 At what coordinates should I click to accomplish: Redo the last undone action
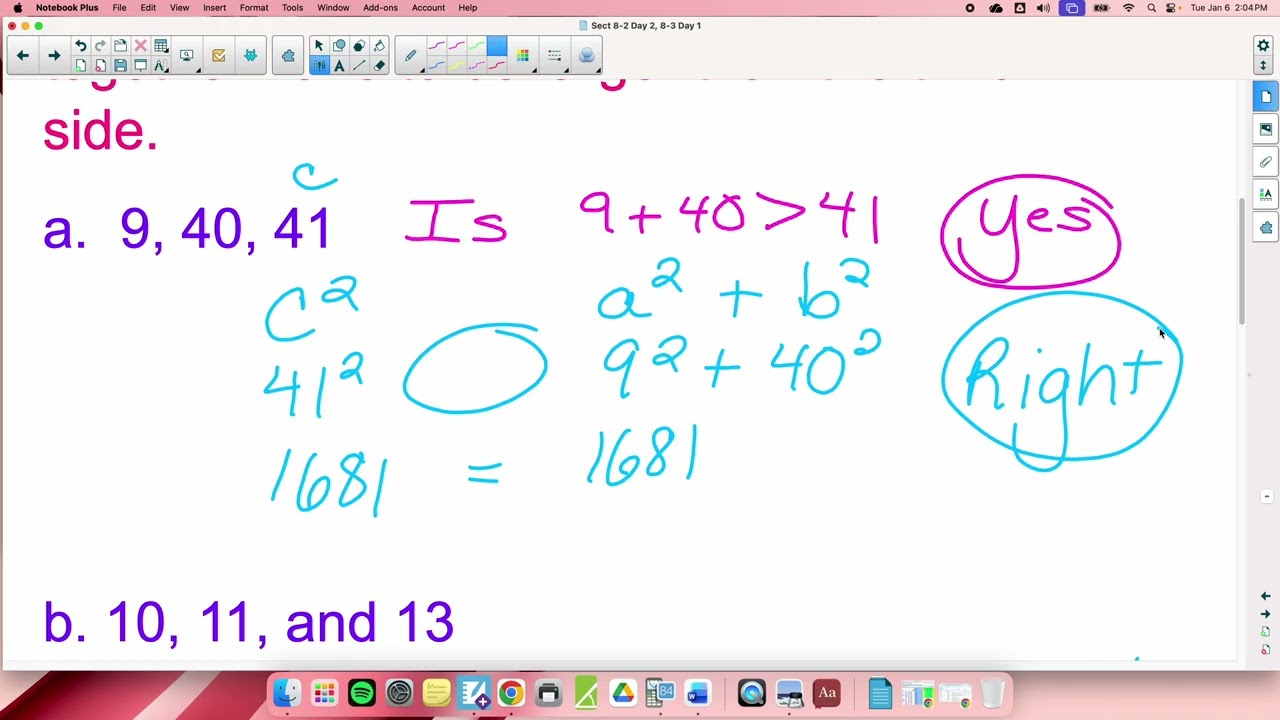click(100, 45)
